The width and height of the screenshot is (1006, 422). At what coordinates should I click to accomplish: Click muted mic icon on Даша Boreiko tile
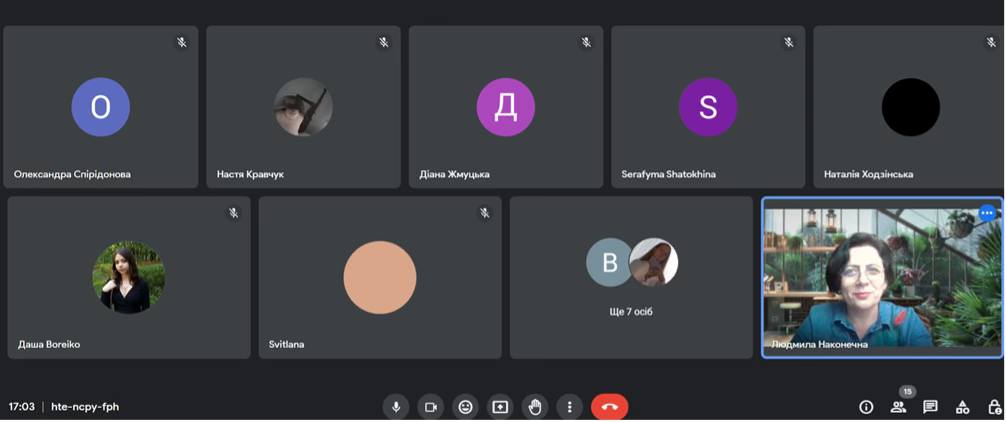(x=234, y=213)
